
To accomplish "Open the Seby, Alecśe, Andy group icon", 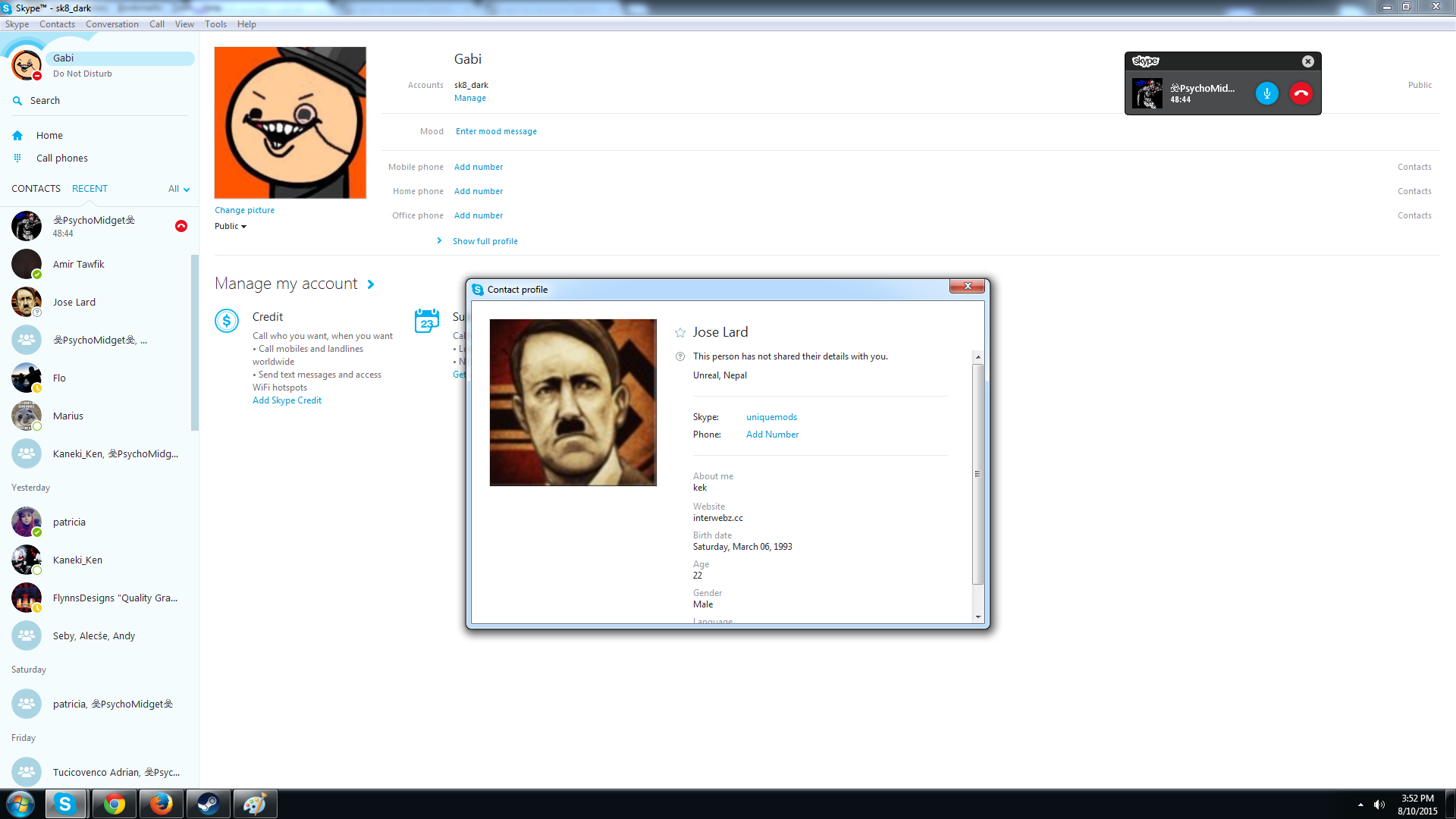I will pos(27,635).
